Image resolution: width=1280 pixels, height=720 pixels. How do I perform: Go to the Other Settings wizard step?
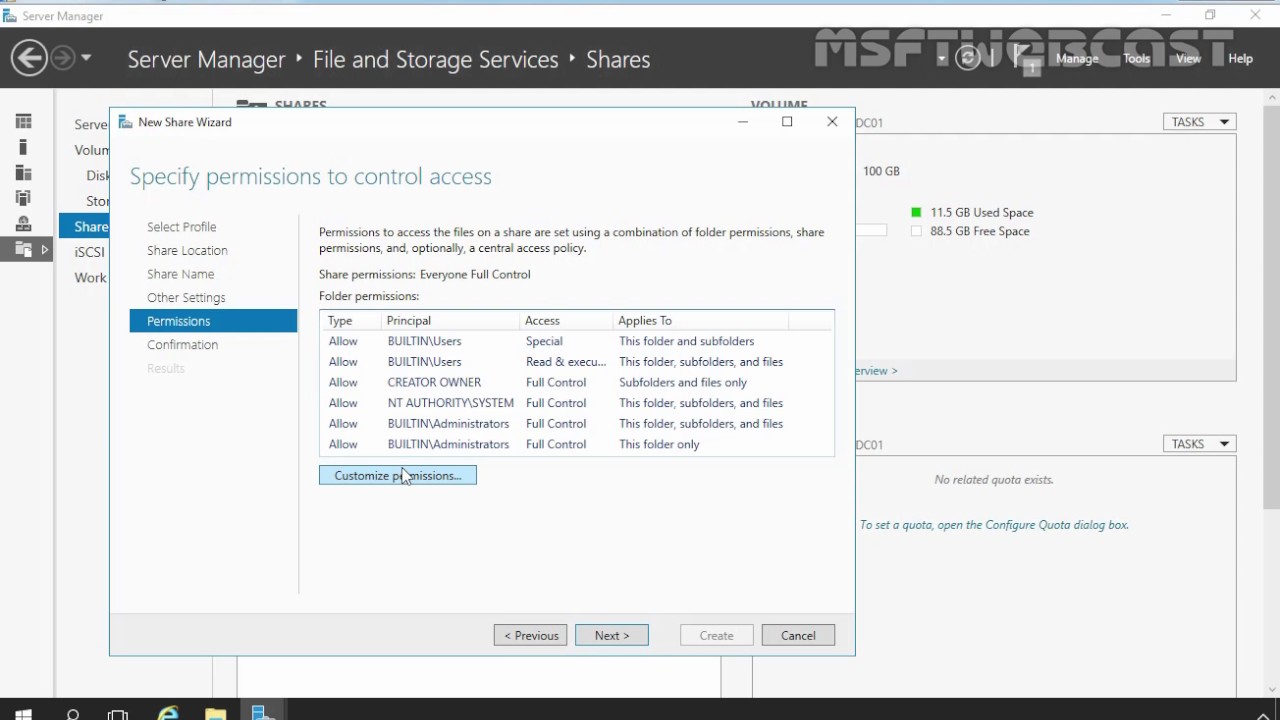coord(186,297)
